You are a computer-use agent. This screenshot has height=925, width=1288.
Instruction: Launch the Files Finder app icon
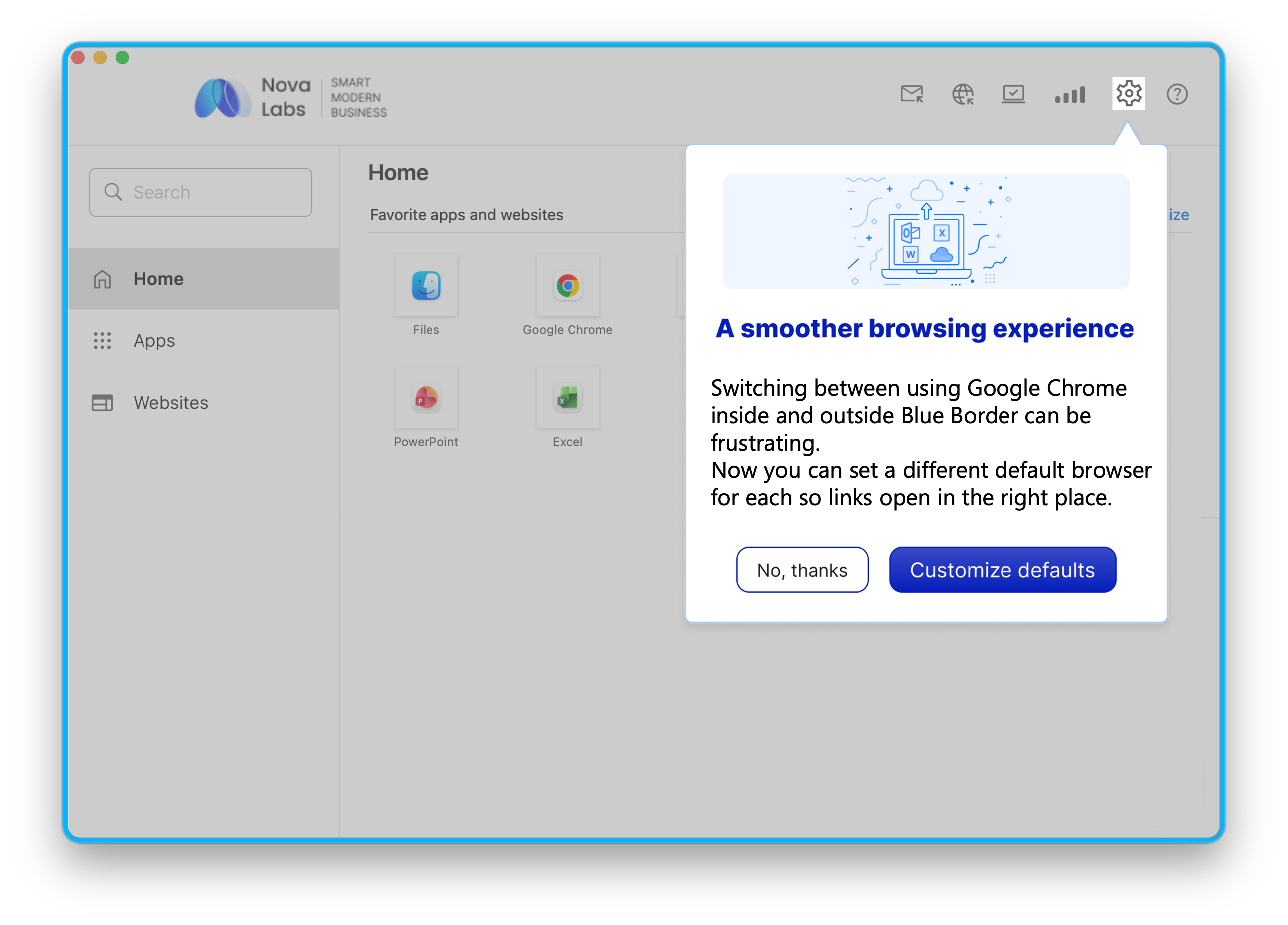click(426, 285)
